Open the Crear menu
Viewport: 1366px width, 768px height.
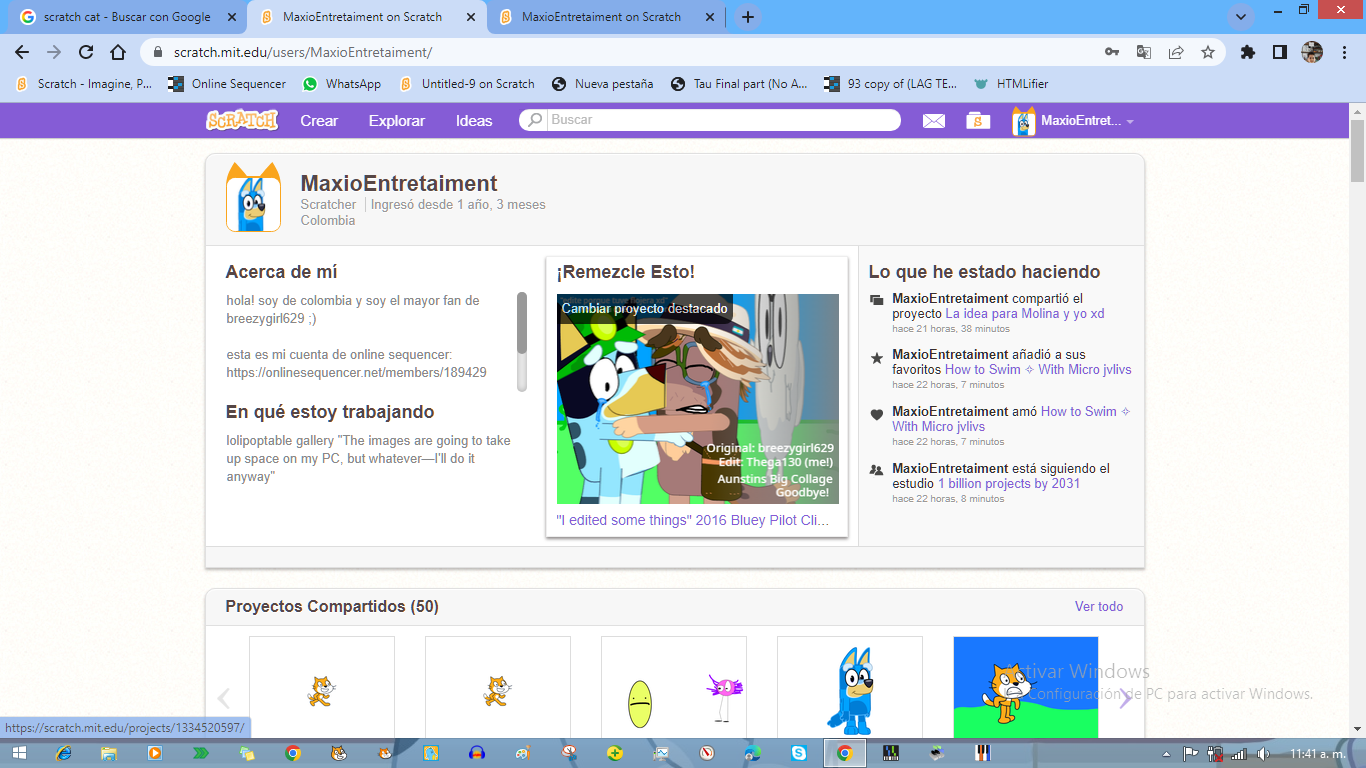click(319, 121)
